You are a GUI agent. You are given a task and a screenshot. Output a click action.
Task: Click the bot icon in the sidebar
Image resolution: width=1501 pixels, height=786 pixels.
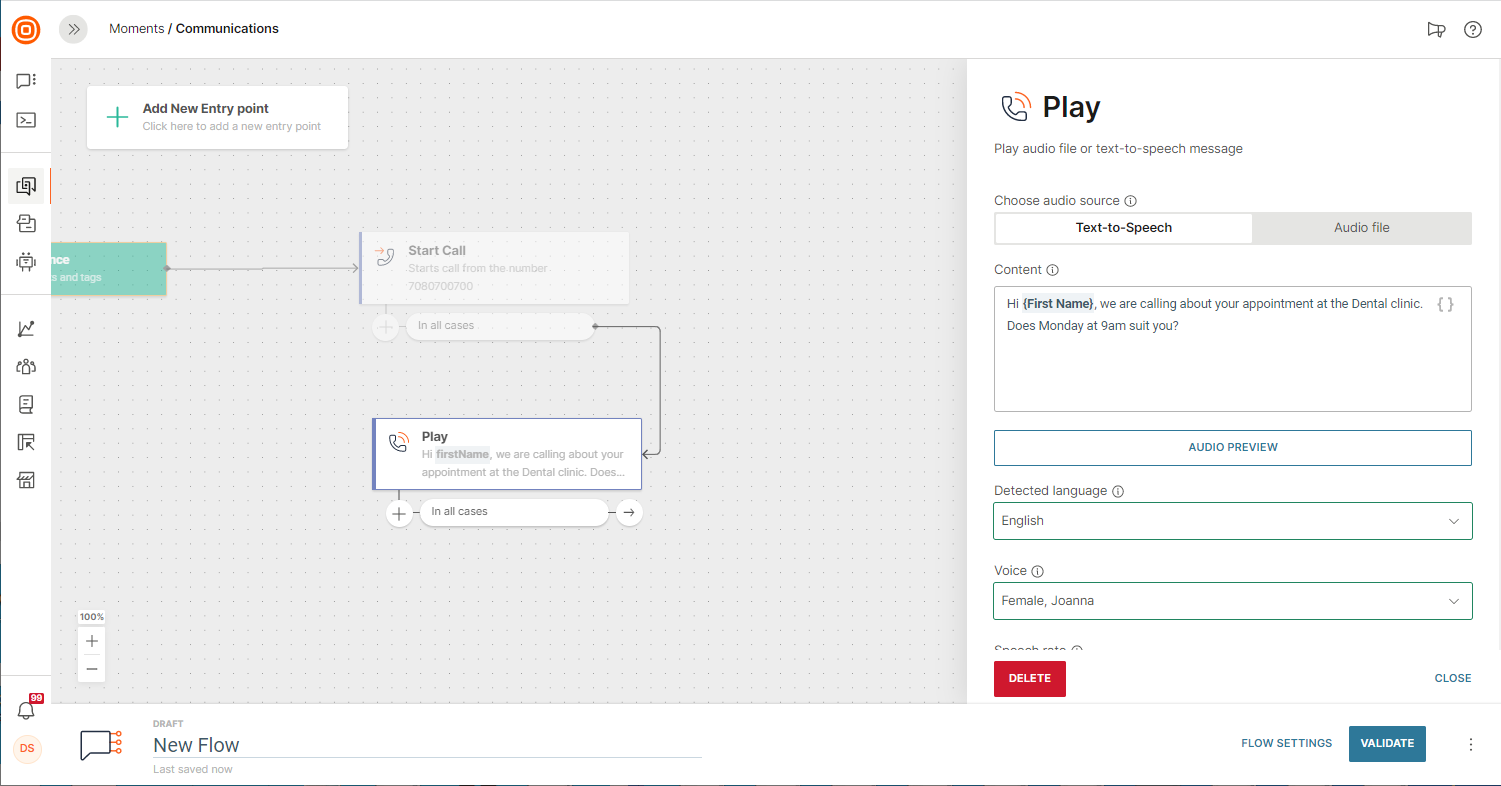26,262
